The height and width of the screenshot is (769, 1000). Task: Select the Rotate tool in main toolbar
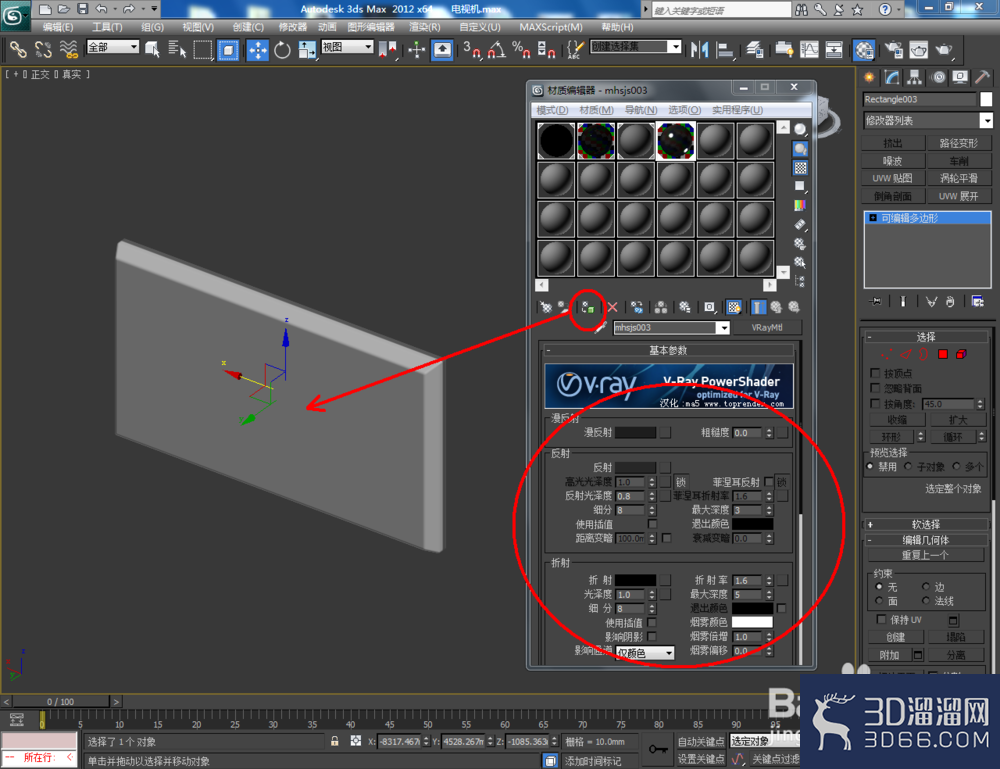[282, 50]
